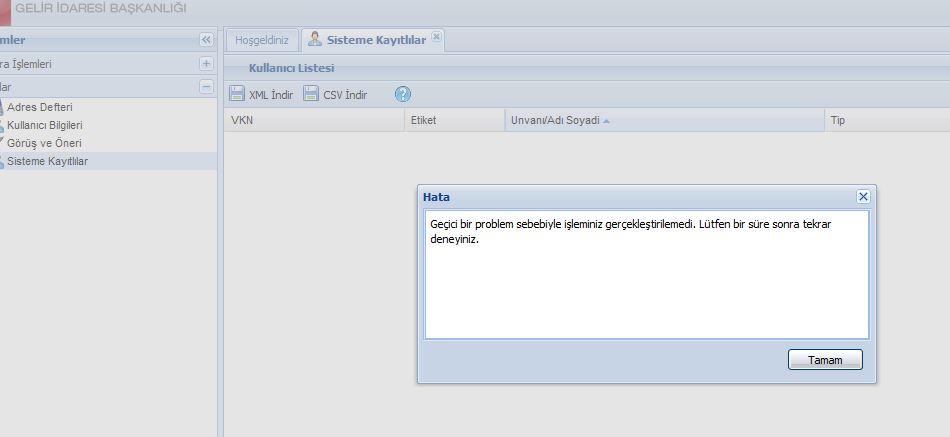Close the Sisteme Kayıtlılar tab
The width and height of the screenshot is (950, 437).
pyautogui.click(x=436, y=37)
